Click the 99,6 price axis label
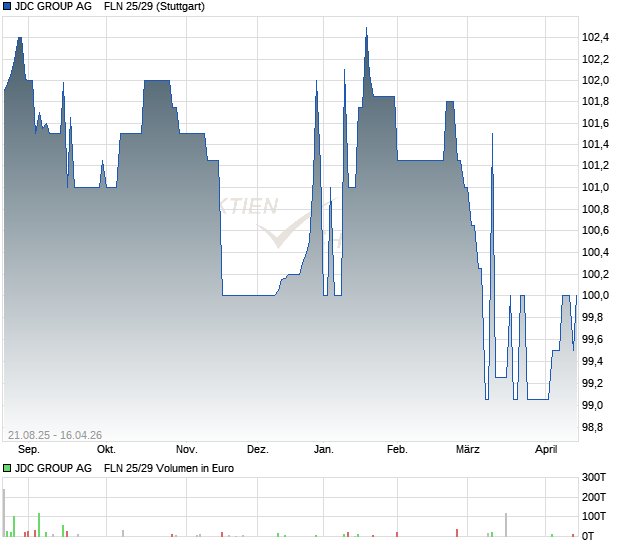 pos(593,340)
